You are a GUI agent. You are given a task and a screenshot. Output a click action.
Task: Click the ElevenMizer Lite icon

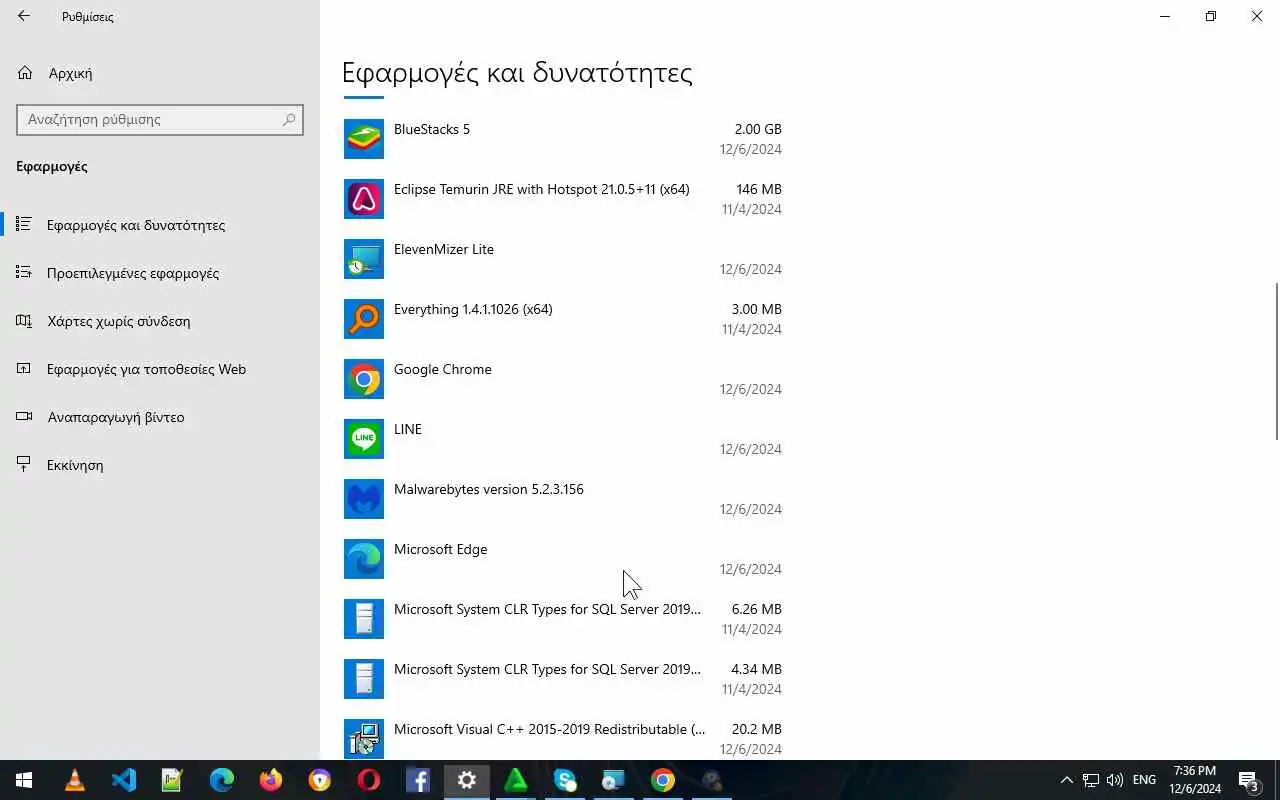364,259
